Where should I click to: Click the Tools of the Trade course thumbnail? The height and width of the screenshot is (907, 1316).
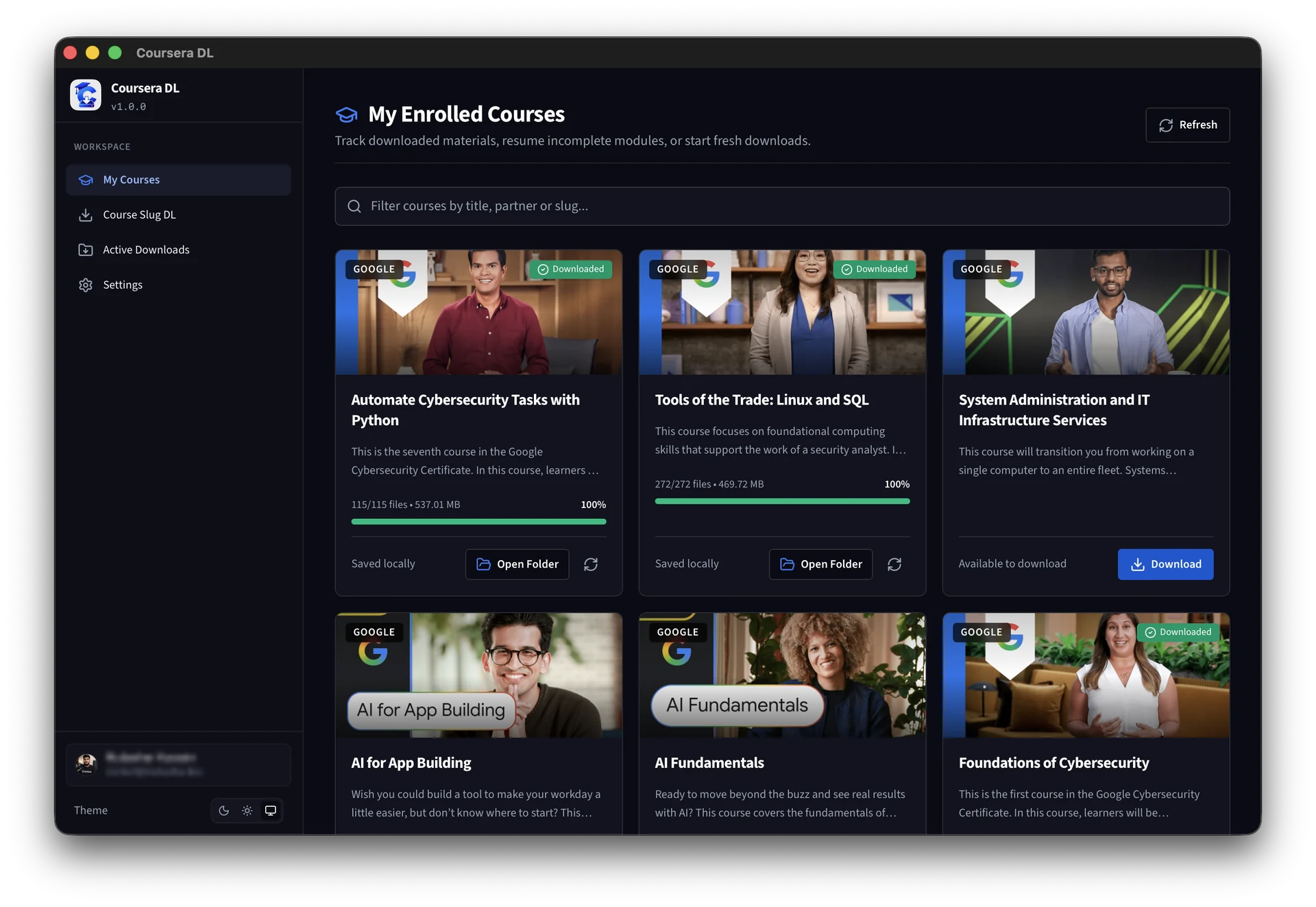point(782,313)
